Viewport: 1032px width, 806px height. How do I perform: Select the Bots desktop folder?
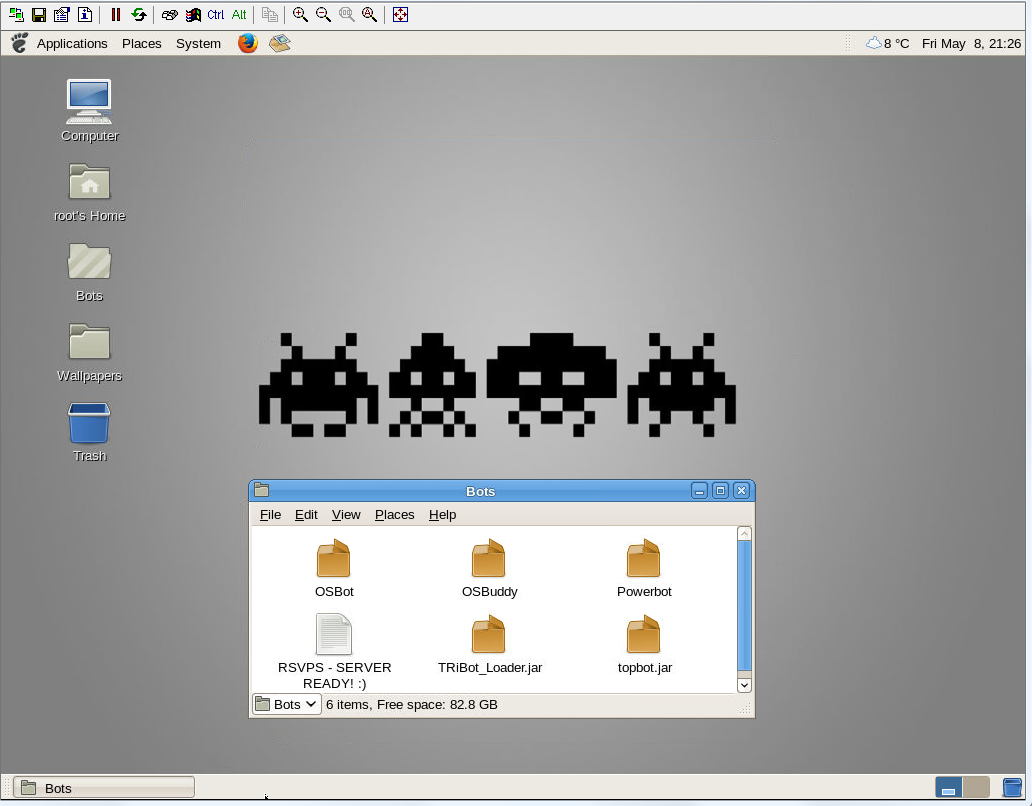tap(90, 272)
